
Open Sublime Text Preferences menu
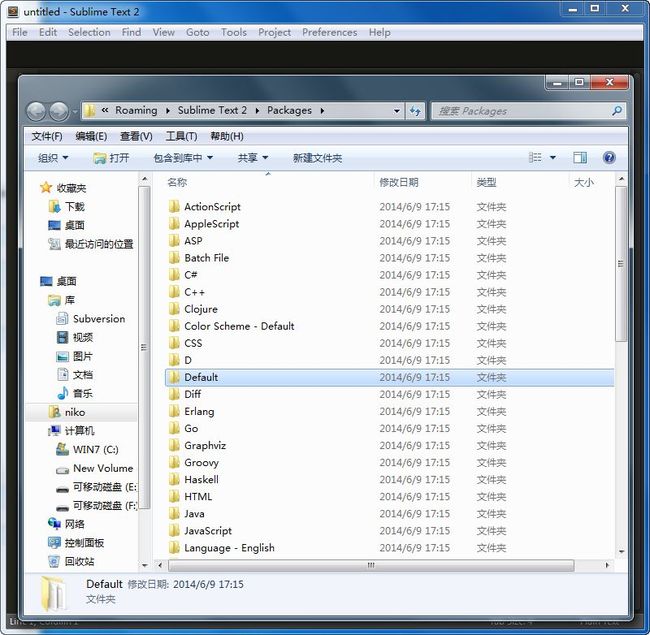(330, 32)
